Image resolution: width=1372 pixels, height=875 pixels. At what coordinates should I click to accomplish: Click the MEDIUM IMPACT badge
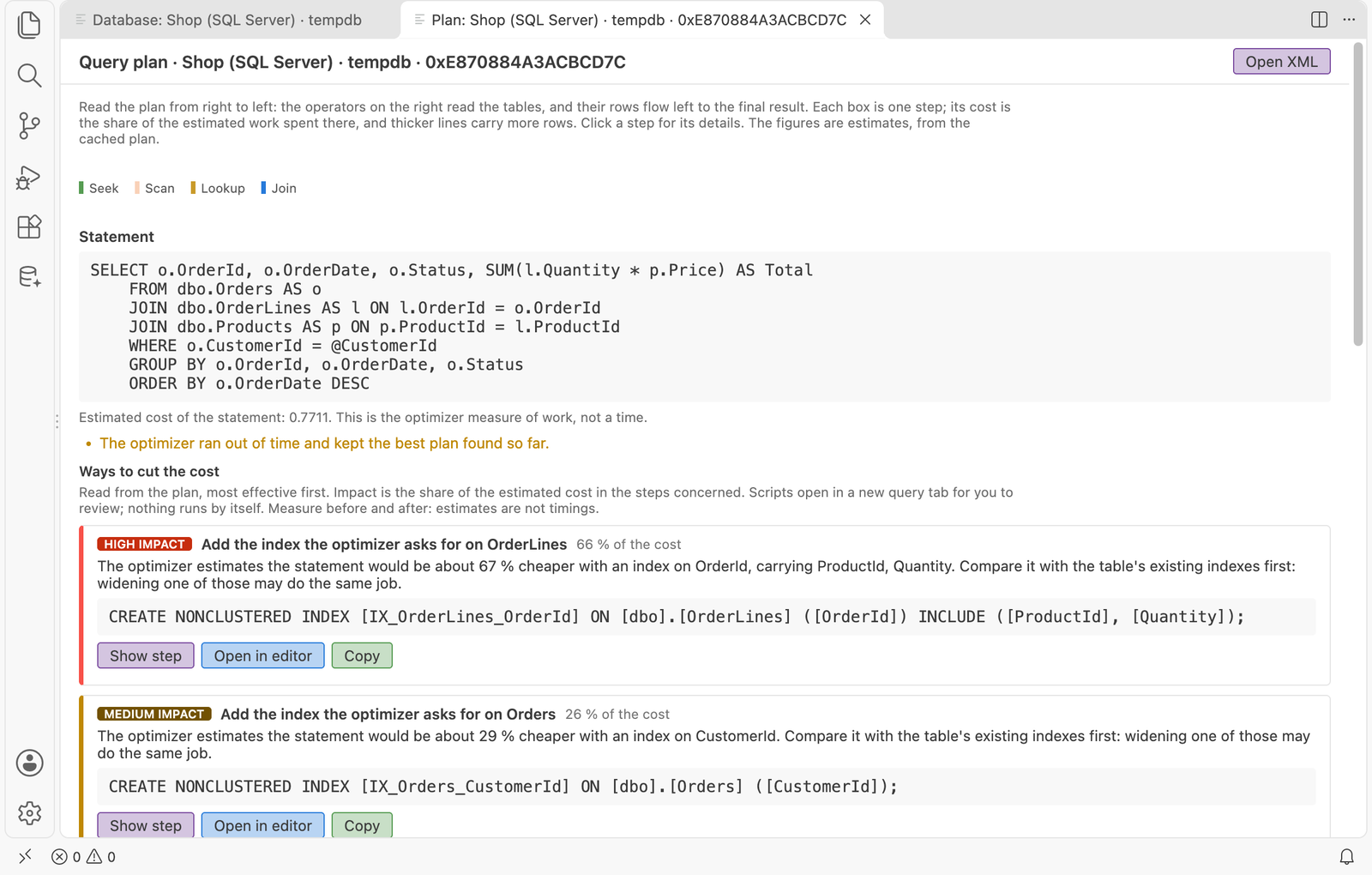tap(154, 715)
